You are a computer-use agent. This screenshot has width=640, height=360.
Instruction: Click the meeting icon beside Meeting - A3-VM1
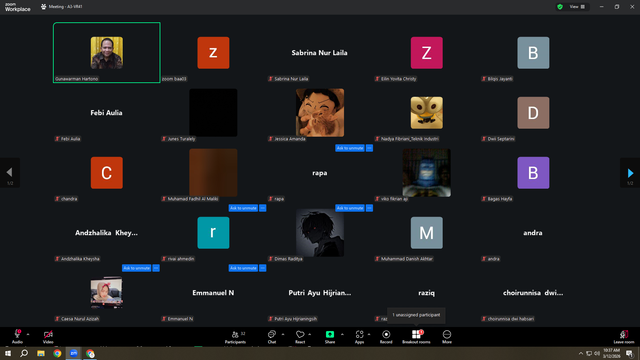point(43,7)
